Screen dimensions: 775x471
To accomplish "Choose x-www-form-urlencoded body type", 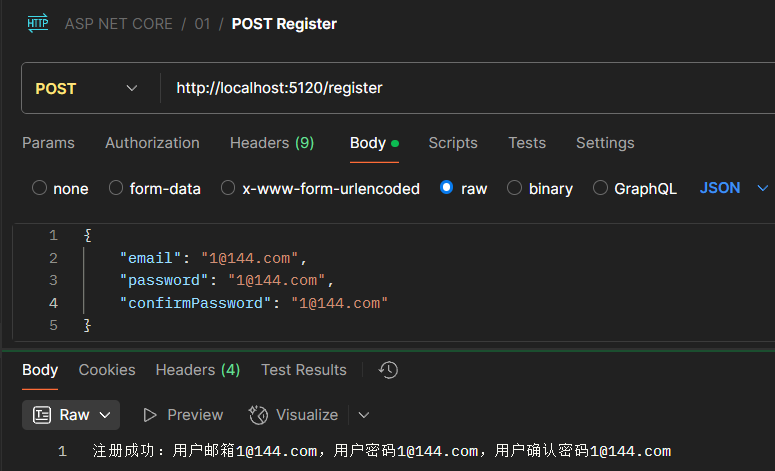I will pyautogui.click(x=228, y=188).
